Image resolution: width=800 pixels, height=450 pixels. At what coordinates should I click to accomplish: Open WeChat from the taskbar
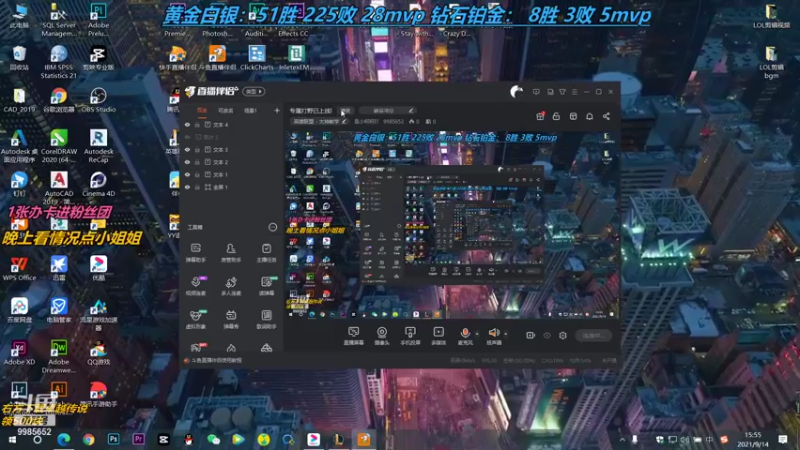pos(213,439)
